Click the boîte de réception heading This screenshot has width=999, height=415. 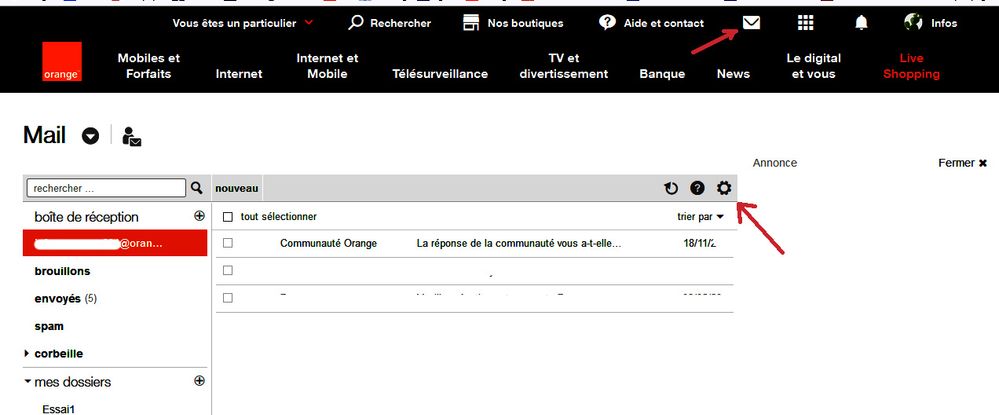click(86, 217)
